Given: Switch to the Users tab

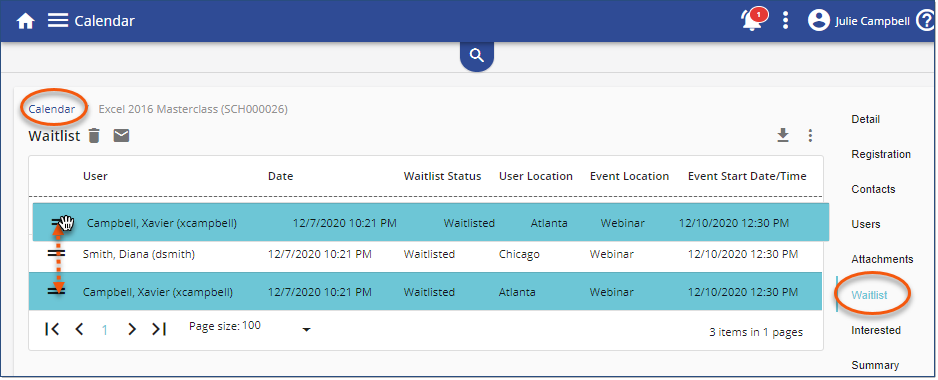Looking at the screenshot, I should [x=866, y=224].
